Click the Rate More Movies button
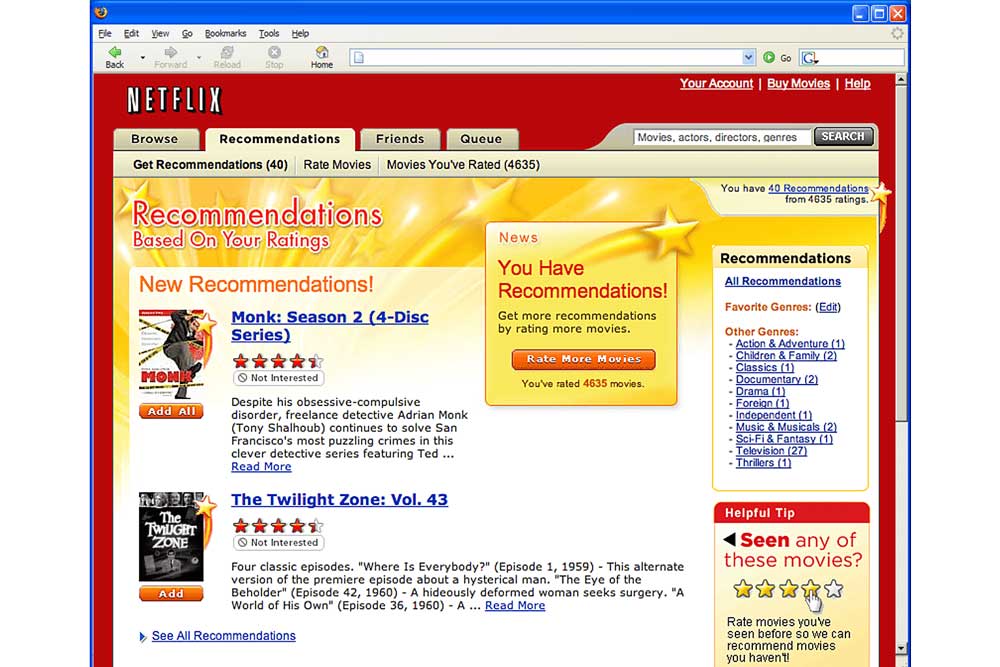 click(x=584, y=359)
